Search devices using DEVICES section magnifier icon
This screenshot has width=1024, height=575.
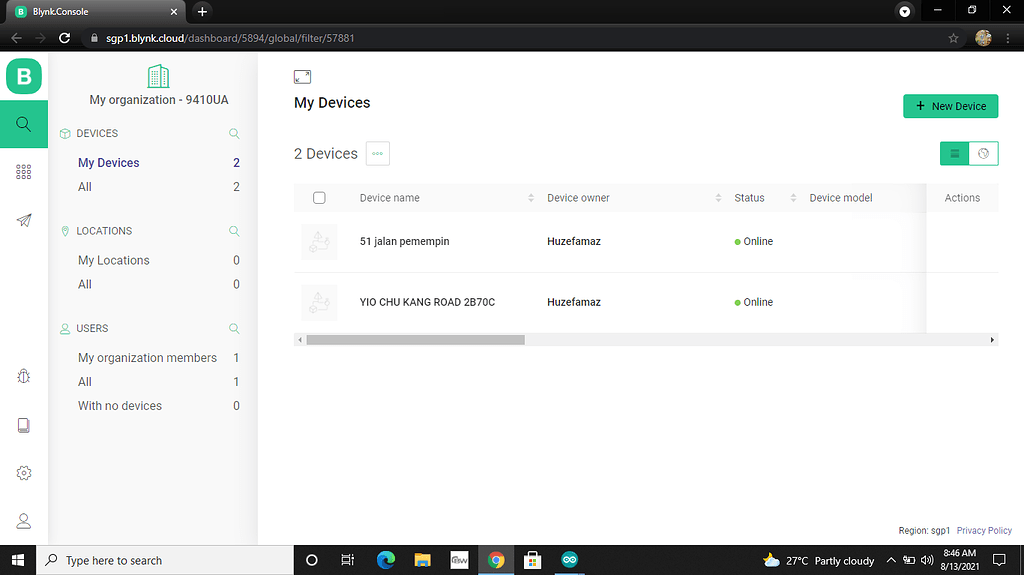pyautogui.click(x=234, y=133)
